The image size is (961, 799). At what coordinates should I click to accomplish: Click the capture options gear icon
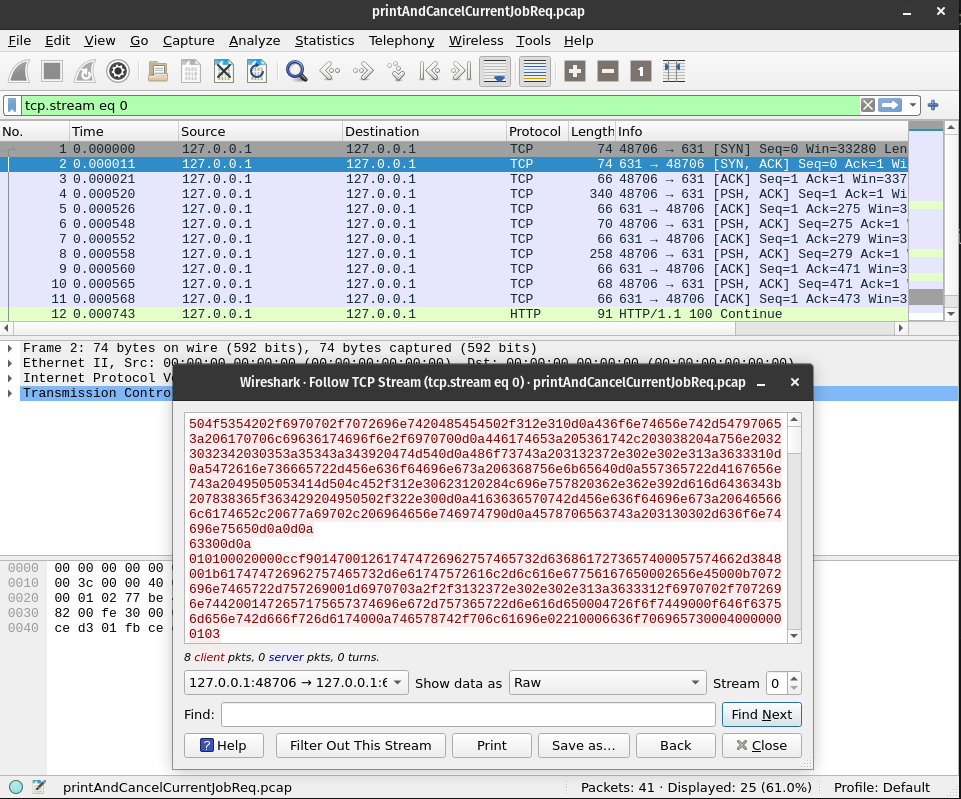tap(118, 71)
